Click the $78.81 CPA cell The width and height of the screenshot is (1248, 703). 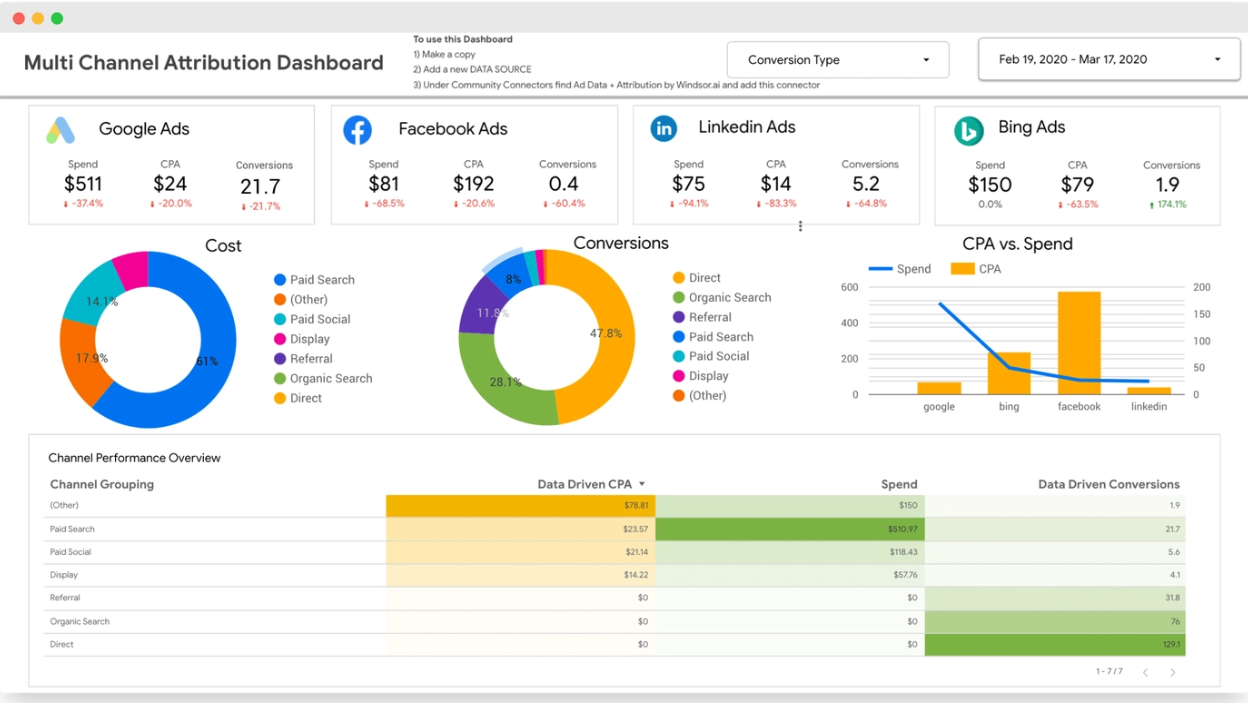520,506
